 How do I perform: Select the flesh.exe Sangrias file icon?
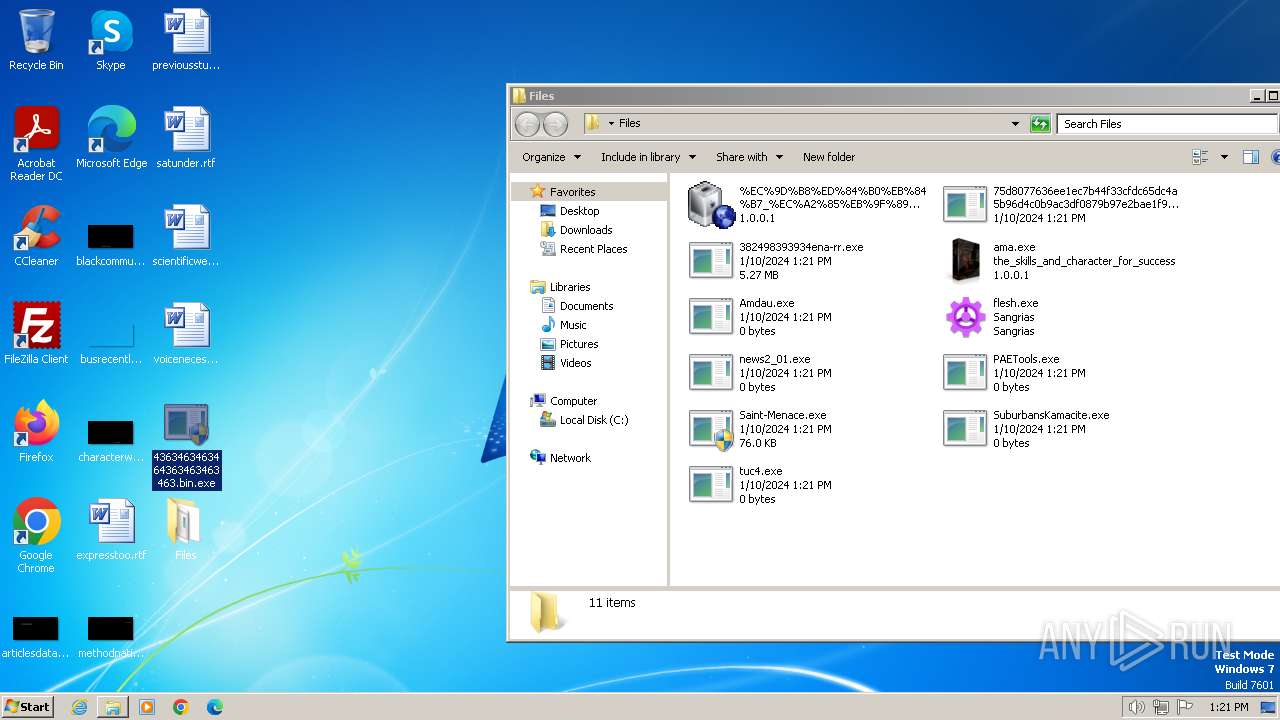[965, 317]
